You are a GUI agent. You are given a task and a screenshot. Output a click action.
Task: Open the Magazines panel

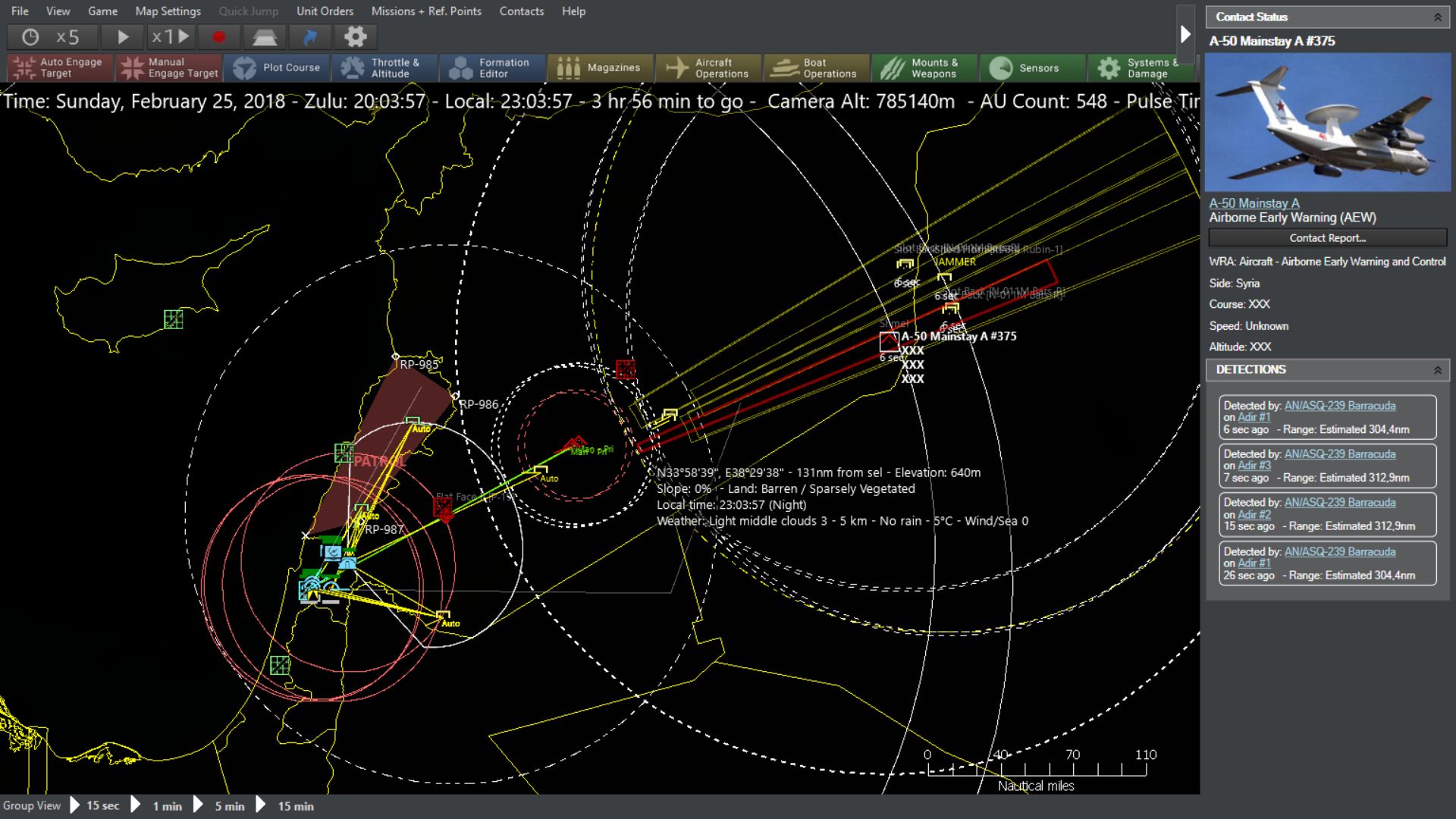(600, 67)
